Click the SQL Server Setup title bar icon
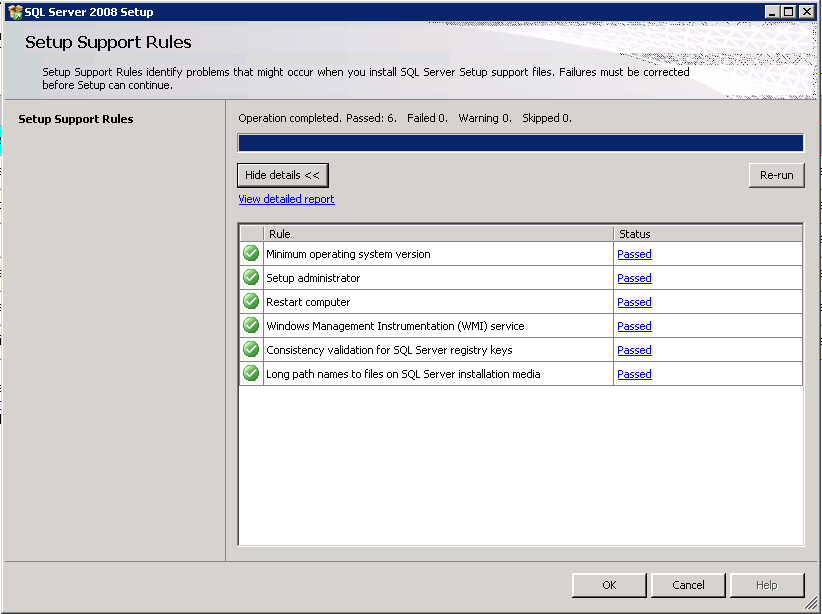 [x=15, y=12]
